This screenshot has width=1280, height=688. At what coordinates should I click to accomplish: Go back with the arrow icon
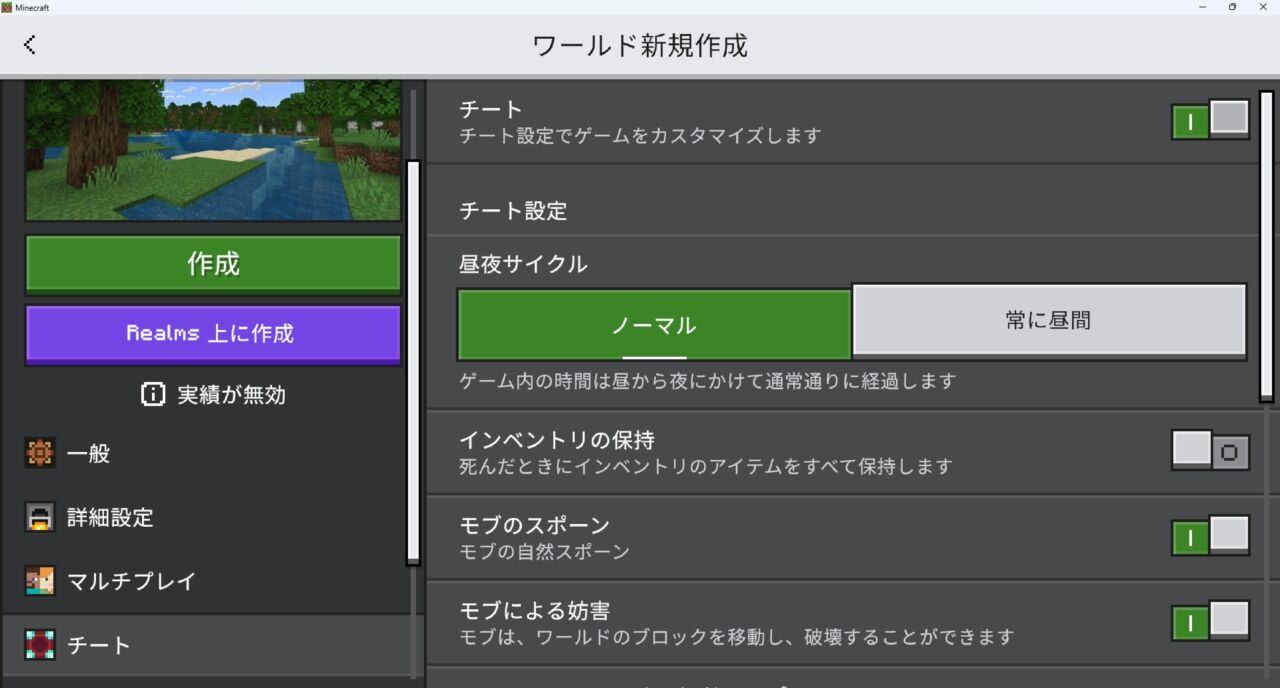pos(29,44)
